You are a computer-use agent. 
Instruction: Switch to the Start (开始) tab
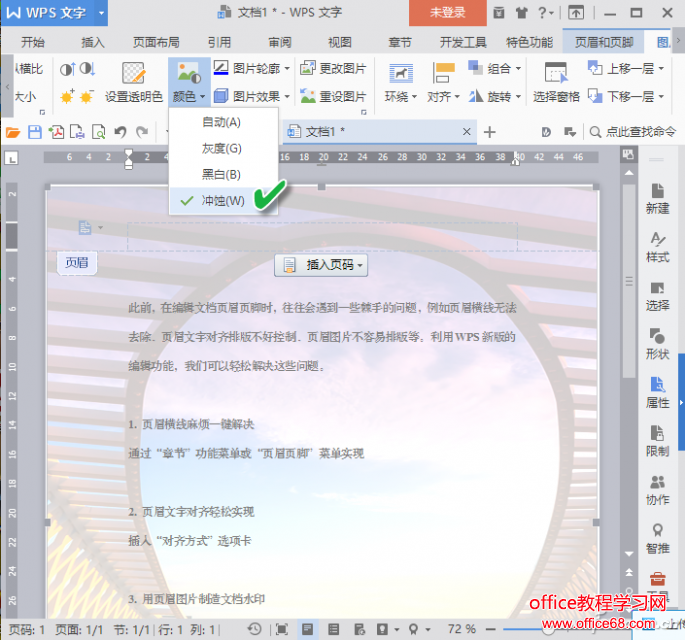[x=33, y=42]
